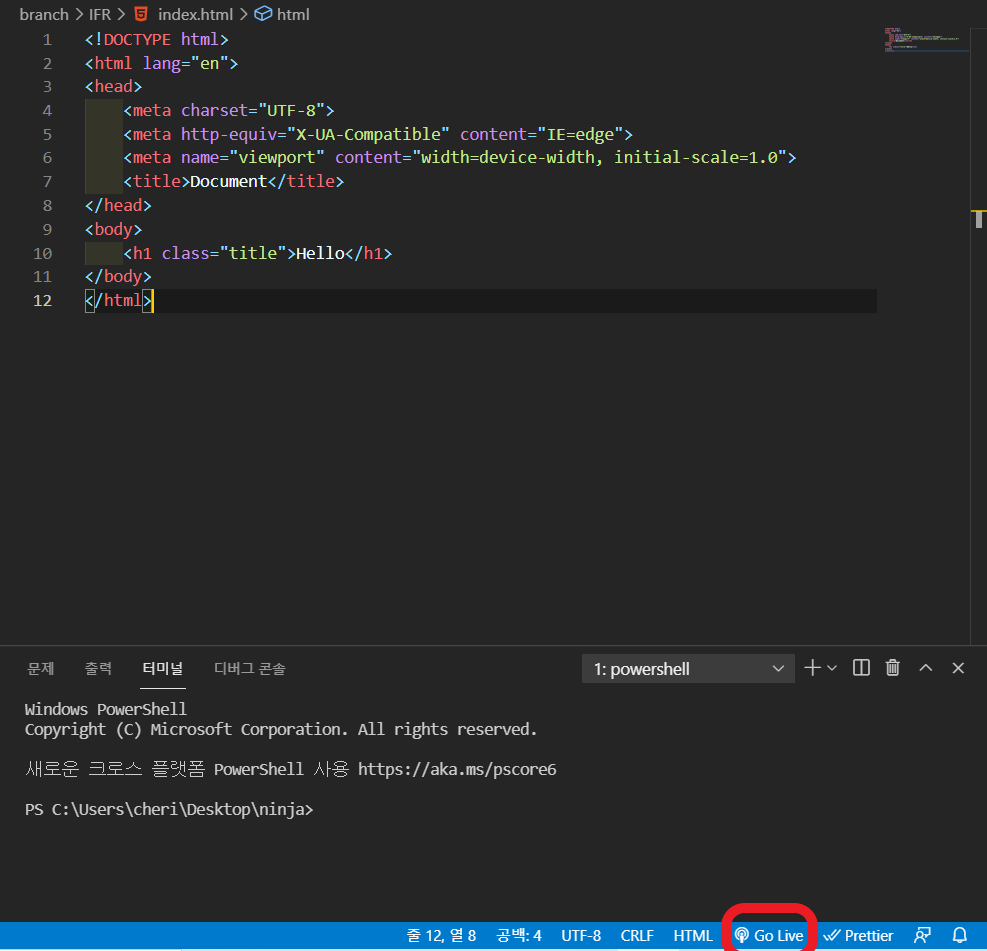
Task: Click line number 10 in gutter
Action: coord(42,254)
